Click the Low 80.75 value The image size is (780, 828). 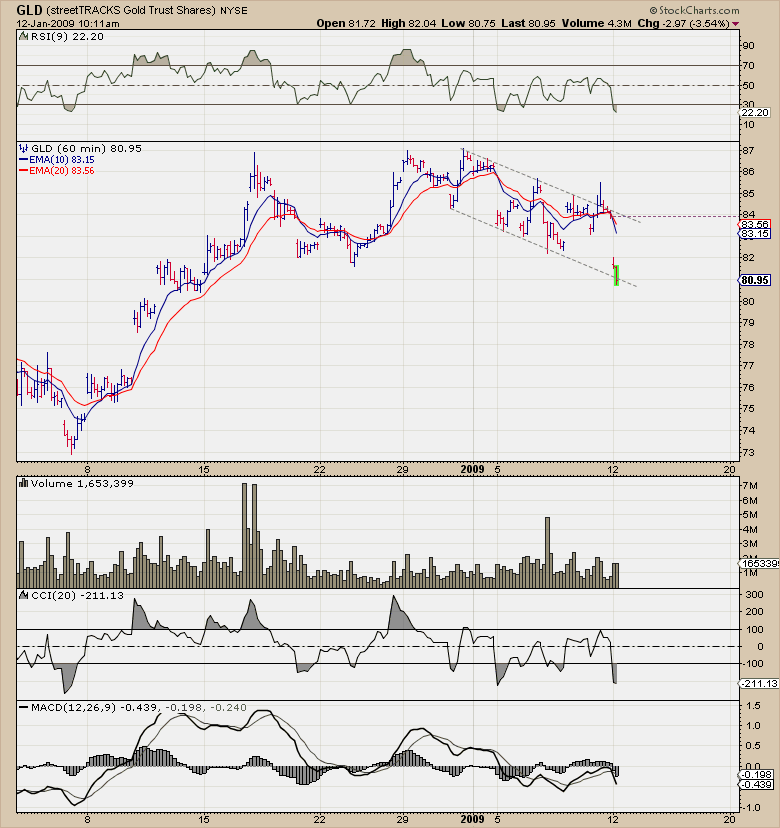click(x=468, y=23)
